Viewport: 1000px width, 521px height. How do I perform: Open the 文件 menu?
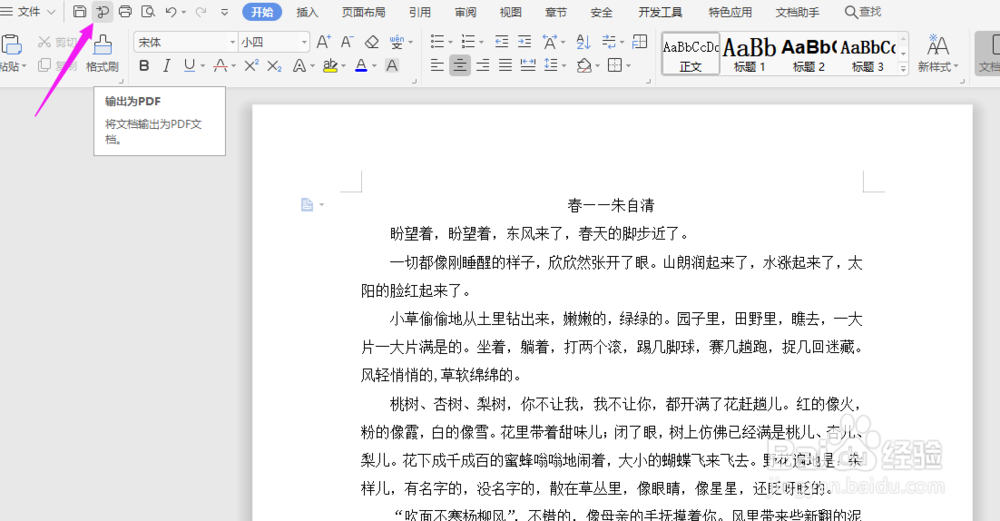pyautogui.click(x=29, y=11)
